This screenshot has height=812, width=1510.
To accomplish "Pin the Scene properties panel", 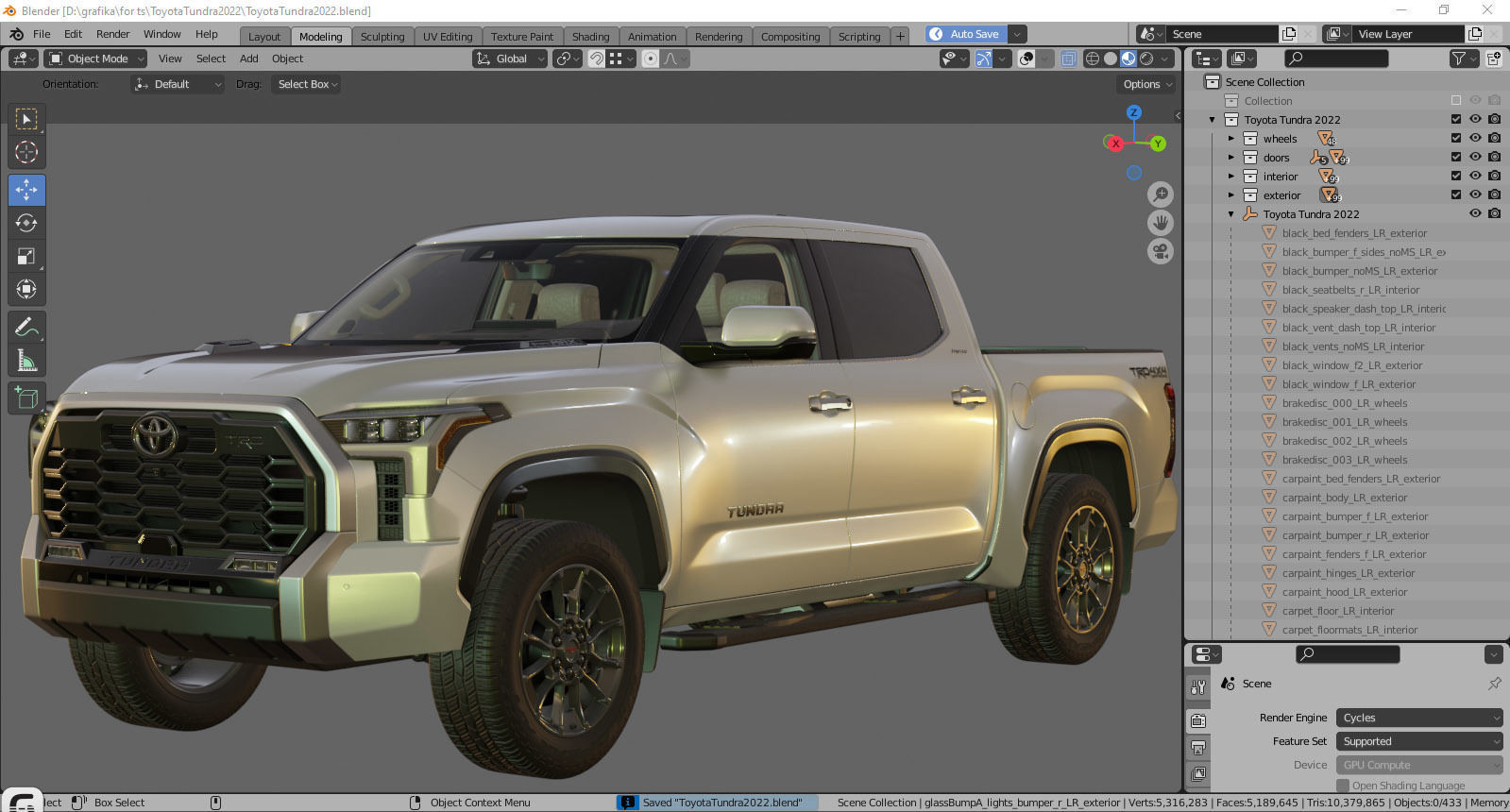I will pos(1494,684).
